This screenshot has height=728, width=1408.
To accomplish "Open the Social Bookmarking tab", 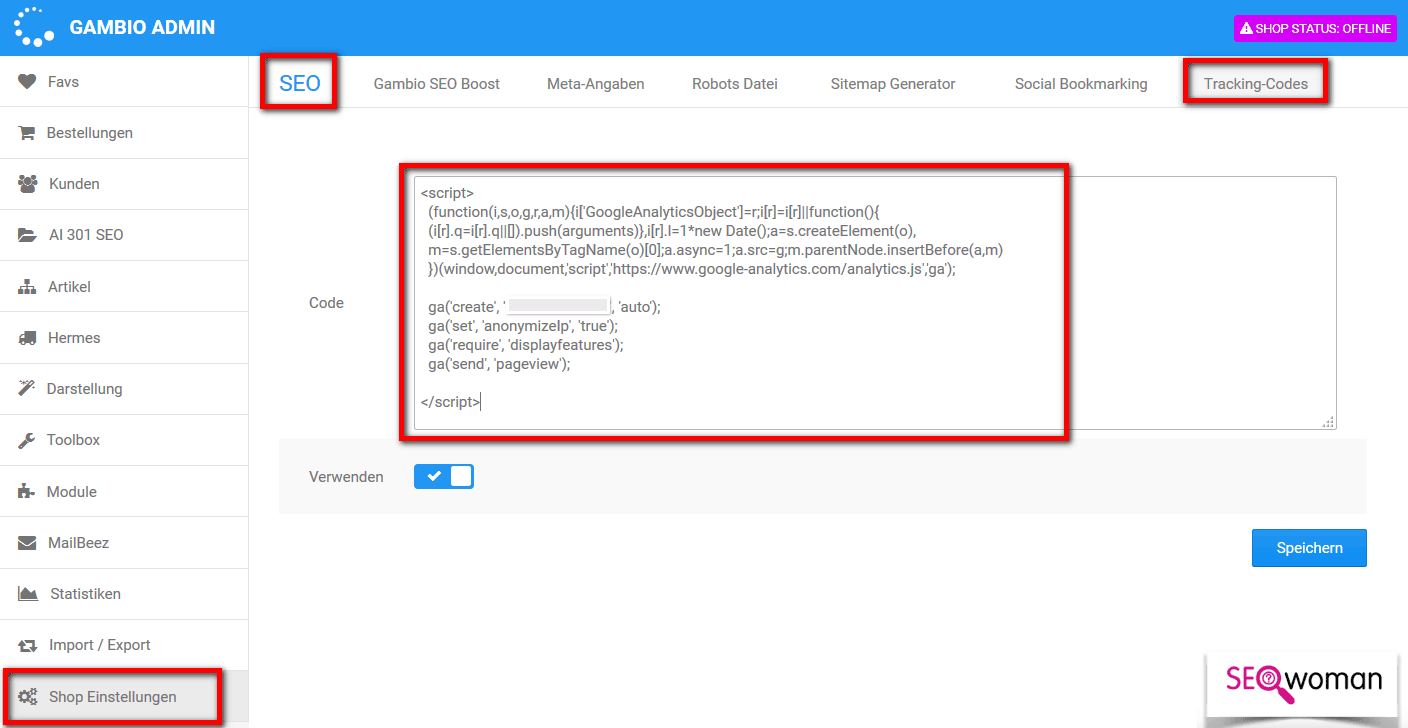I will click(1081, 84).
